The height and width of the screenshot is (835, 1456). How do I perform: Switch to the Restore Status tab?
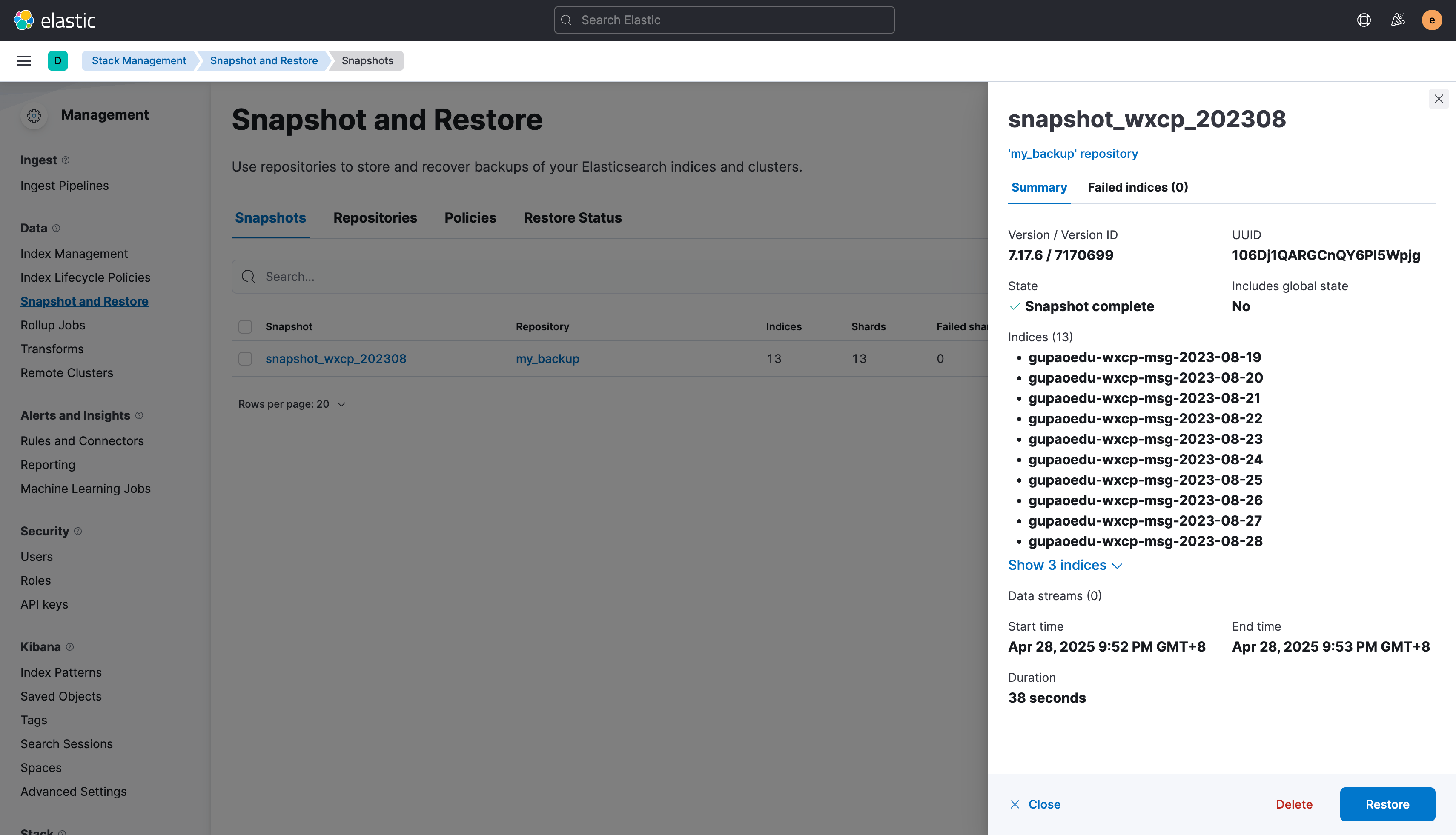(573, 218)
